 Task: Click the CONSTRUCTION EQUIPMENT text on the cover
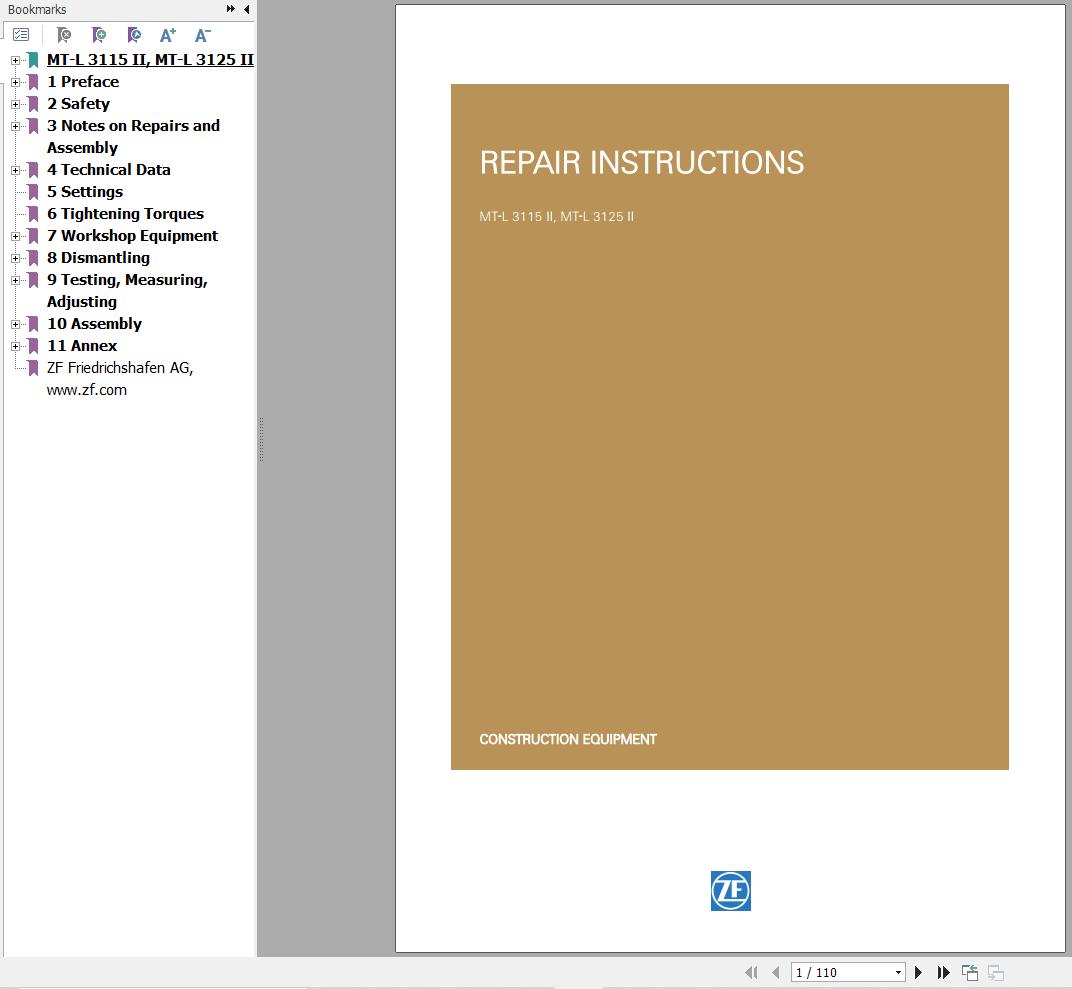[567, 740]
